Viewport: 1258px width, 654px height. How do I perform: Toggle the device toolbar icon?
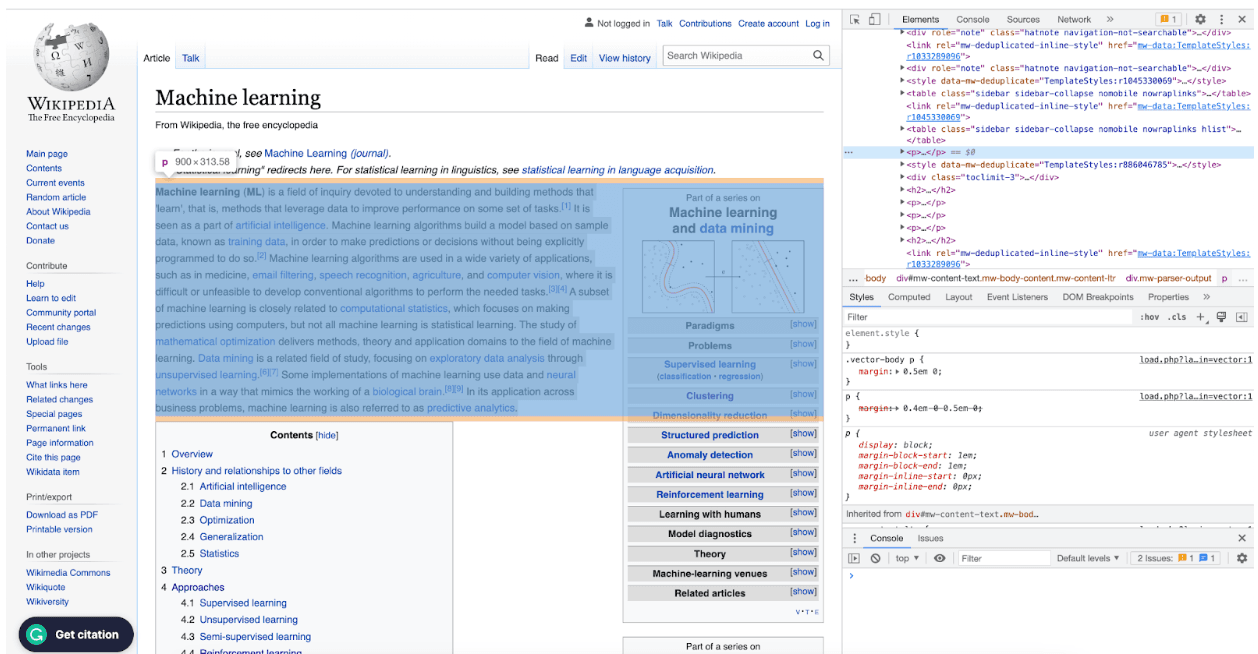coord(874,19)
